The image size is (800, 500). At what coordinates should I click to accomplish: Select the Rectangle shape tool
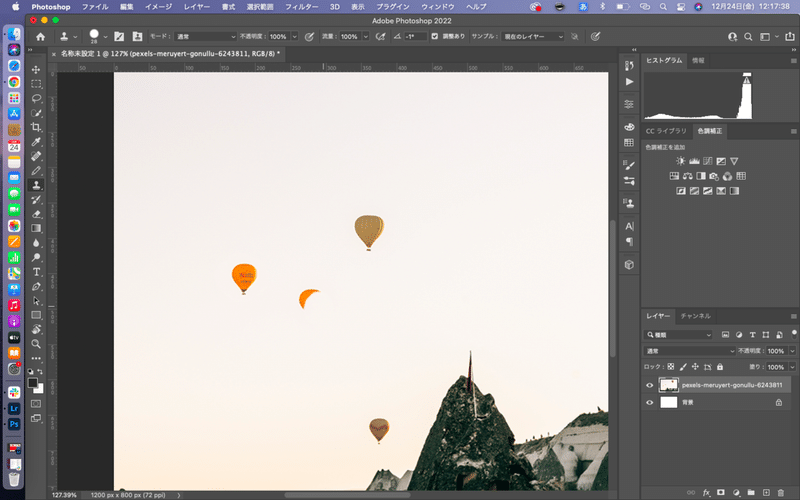click(x=36, y=315)
